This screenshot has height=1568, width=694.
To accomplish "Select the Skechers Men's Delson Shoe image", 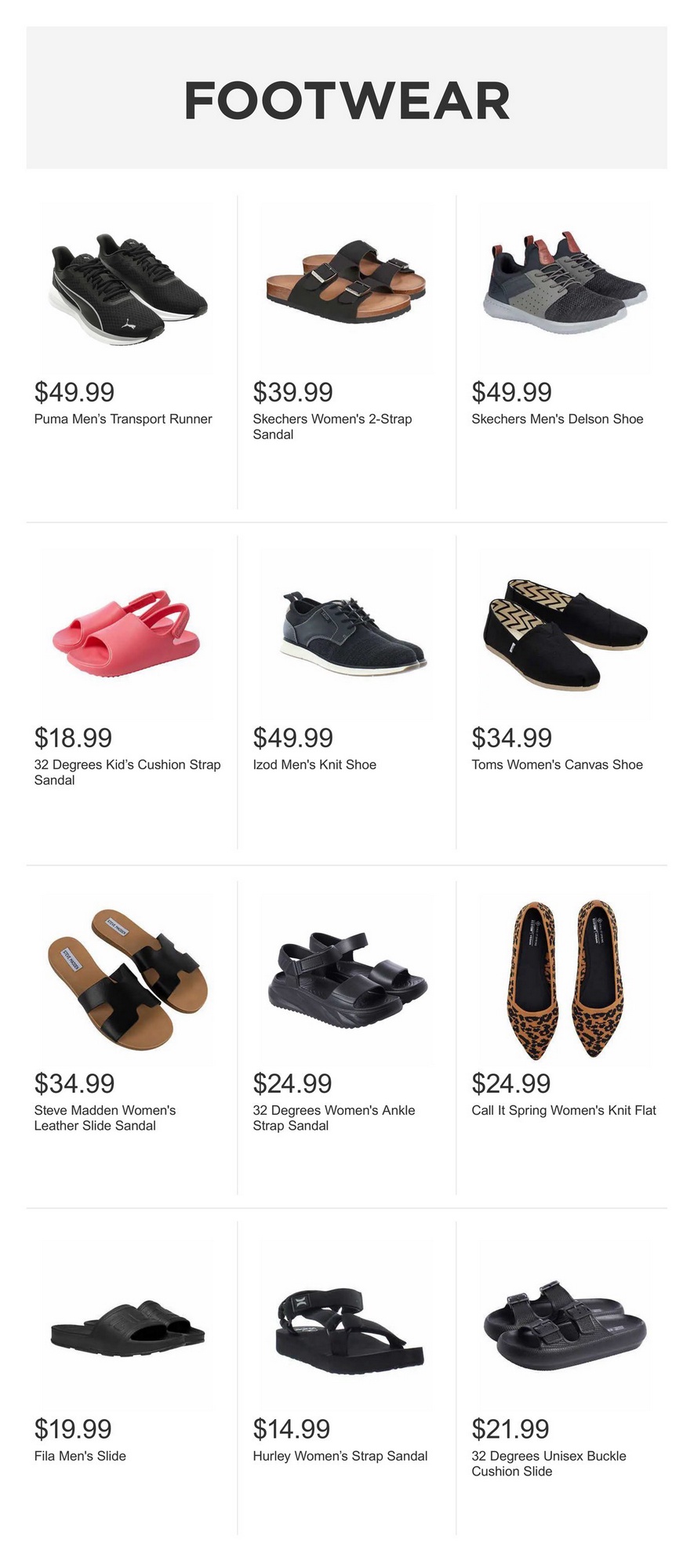I will [x=565, y=287].
